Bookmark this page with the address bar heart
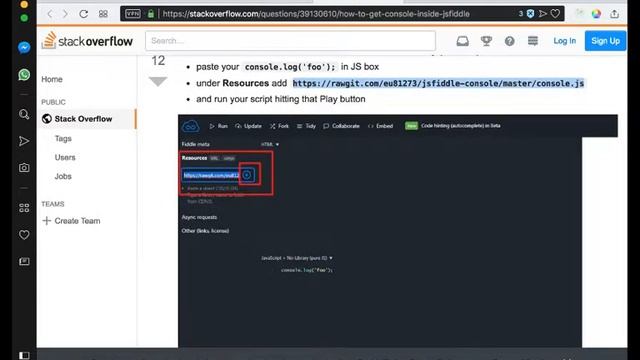Image resolution: width=640 pixels, height=360 pixels. click(555, 13)
